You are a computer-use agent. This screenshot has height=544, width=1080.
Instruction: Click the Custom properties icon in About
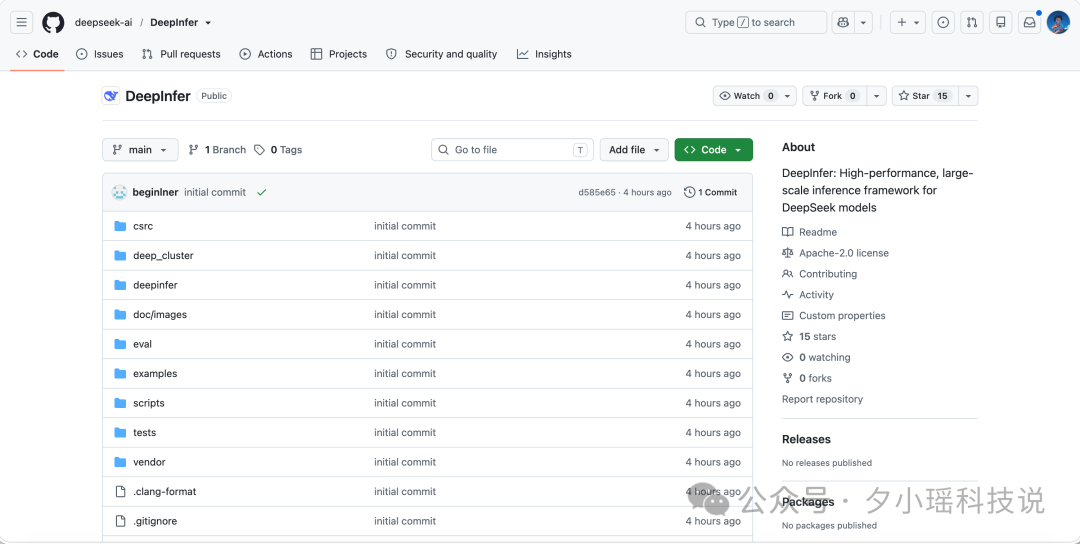tap(788, 316)
